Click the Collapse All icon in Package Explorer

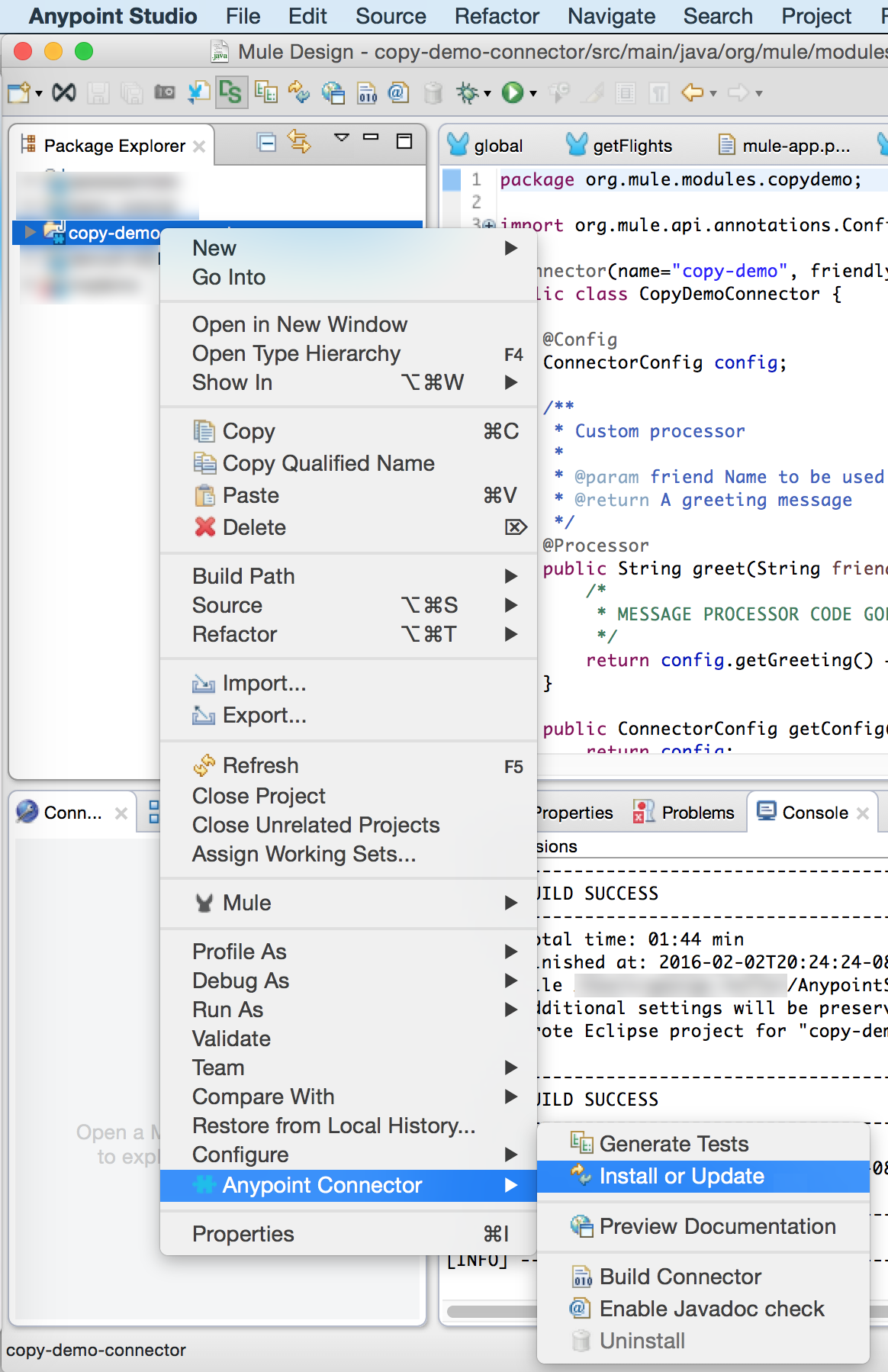point(266,143)
